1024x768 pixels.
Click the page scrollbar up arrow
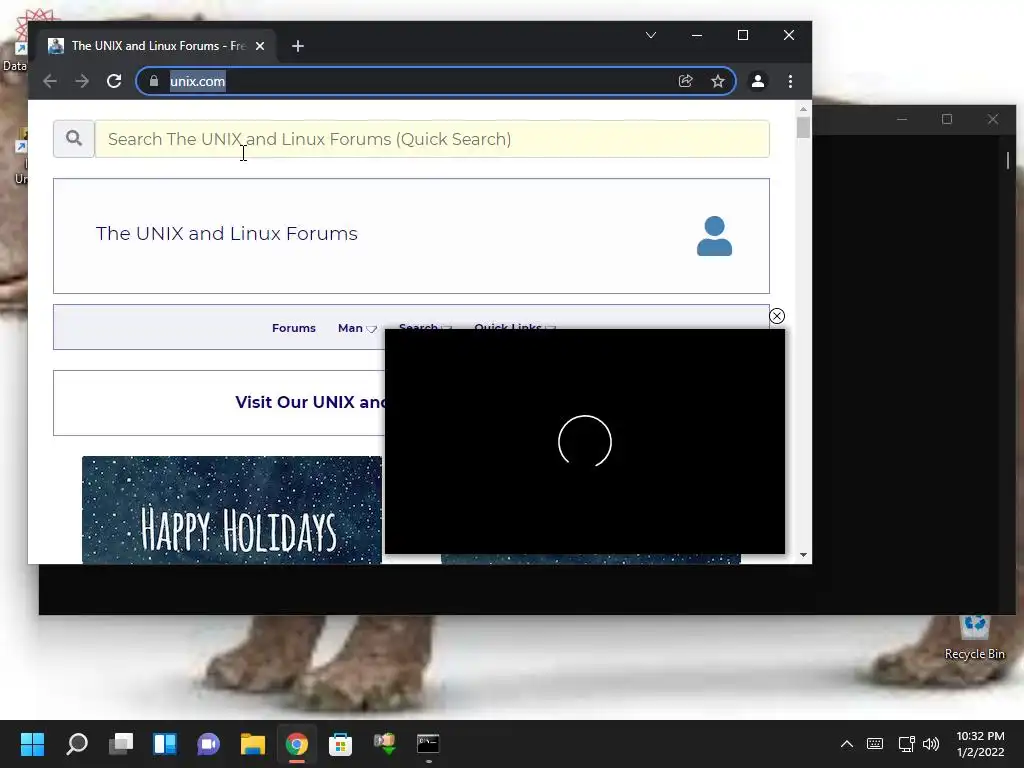803,109
